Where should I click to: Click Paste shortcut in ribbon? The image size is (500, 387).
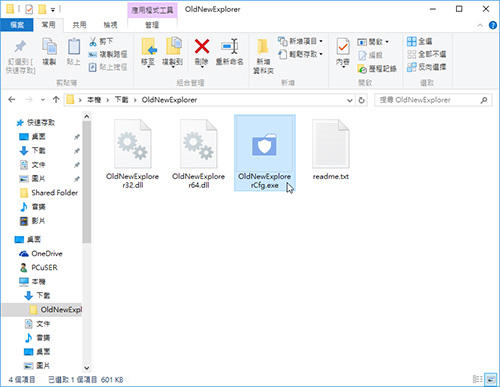[108, 67]
